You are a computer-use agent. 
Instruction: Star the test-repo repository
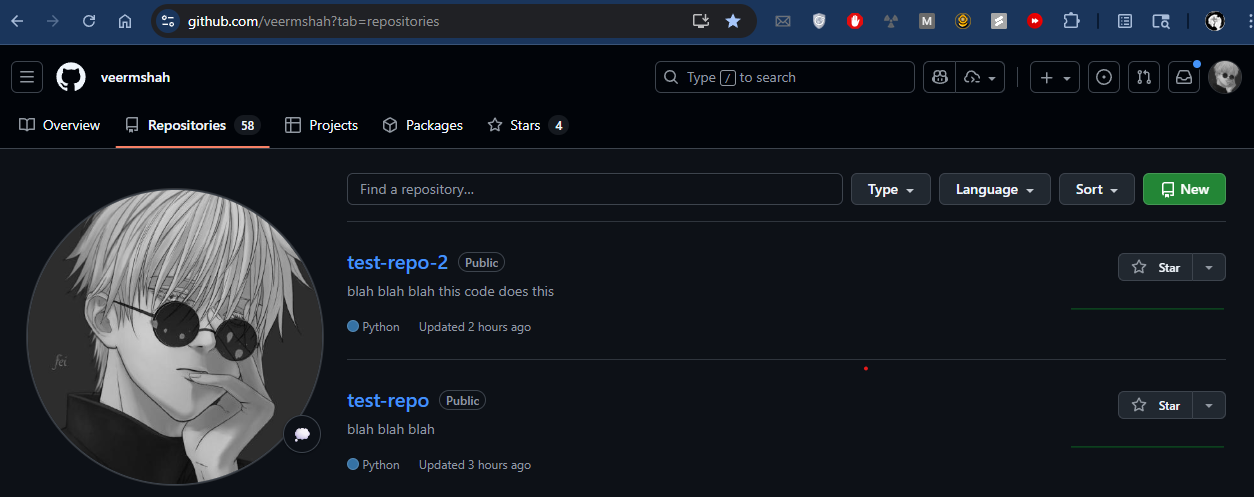pos(1155,405)
